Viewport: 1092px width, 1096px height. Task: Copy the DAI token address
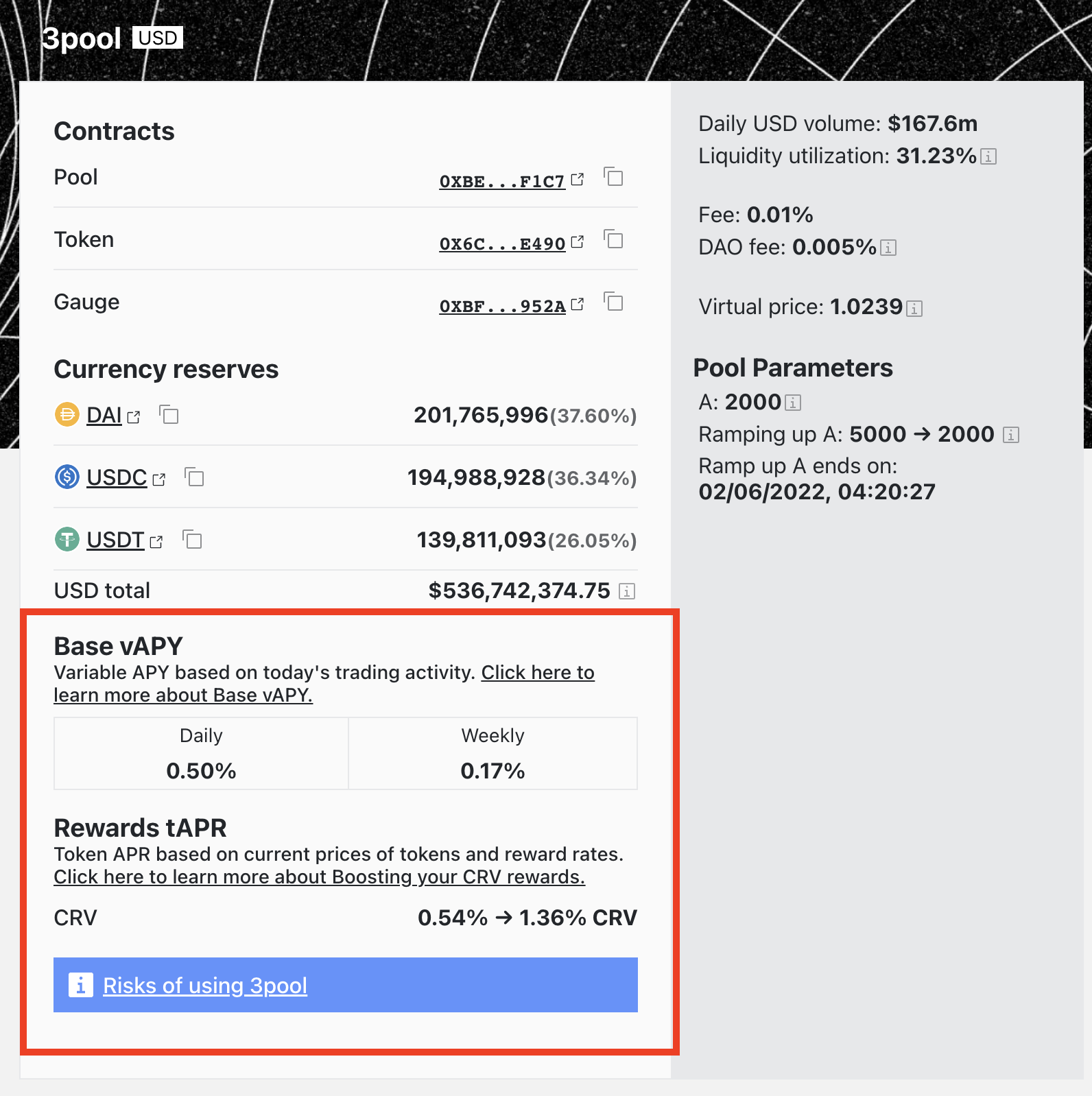pyautogui.click(x=169, y=414)
